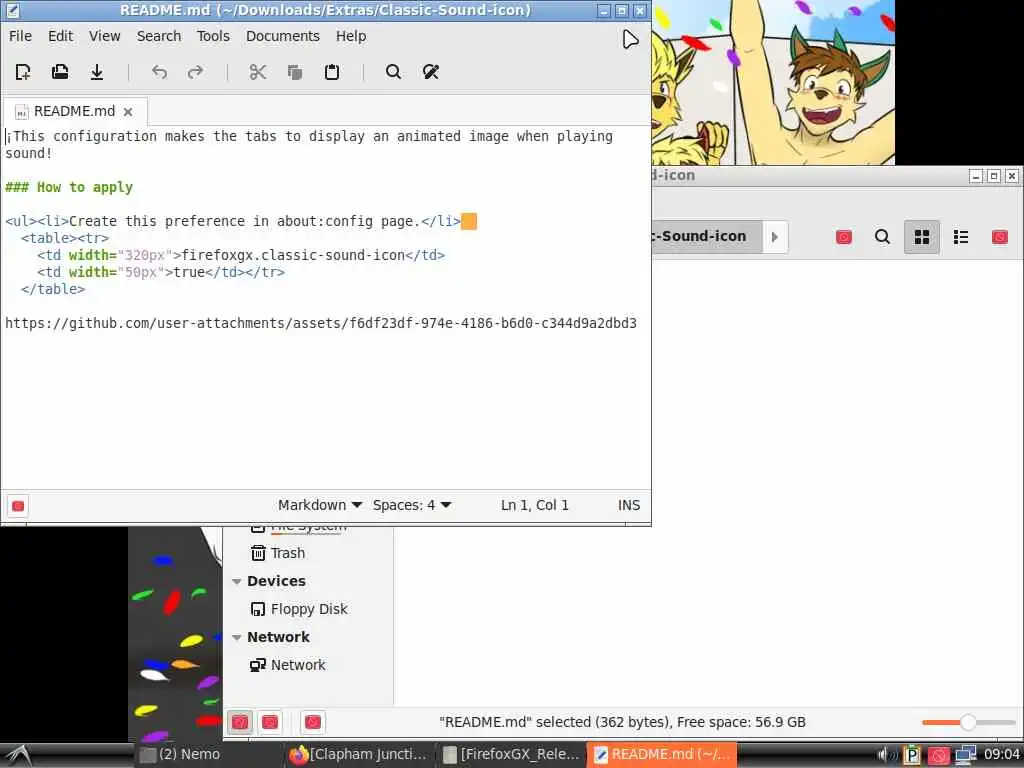The height and width of the screenshot is (768, 1024).
Task: Paste from clipboard using the toolbar icon
Action: click(x=332, y=72)
